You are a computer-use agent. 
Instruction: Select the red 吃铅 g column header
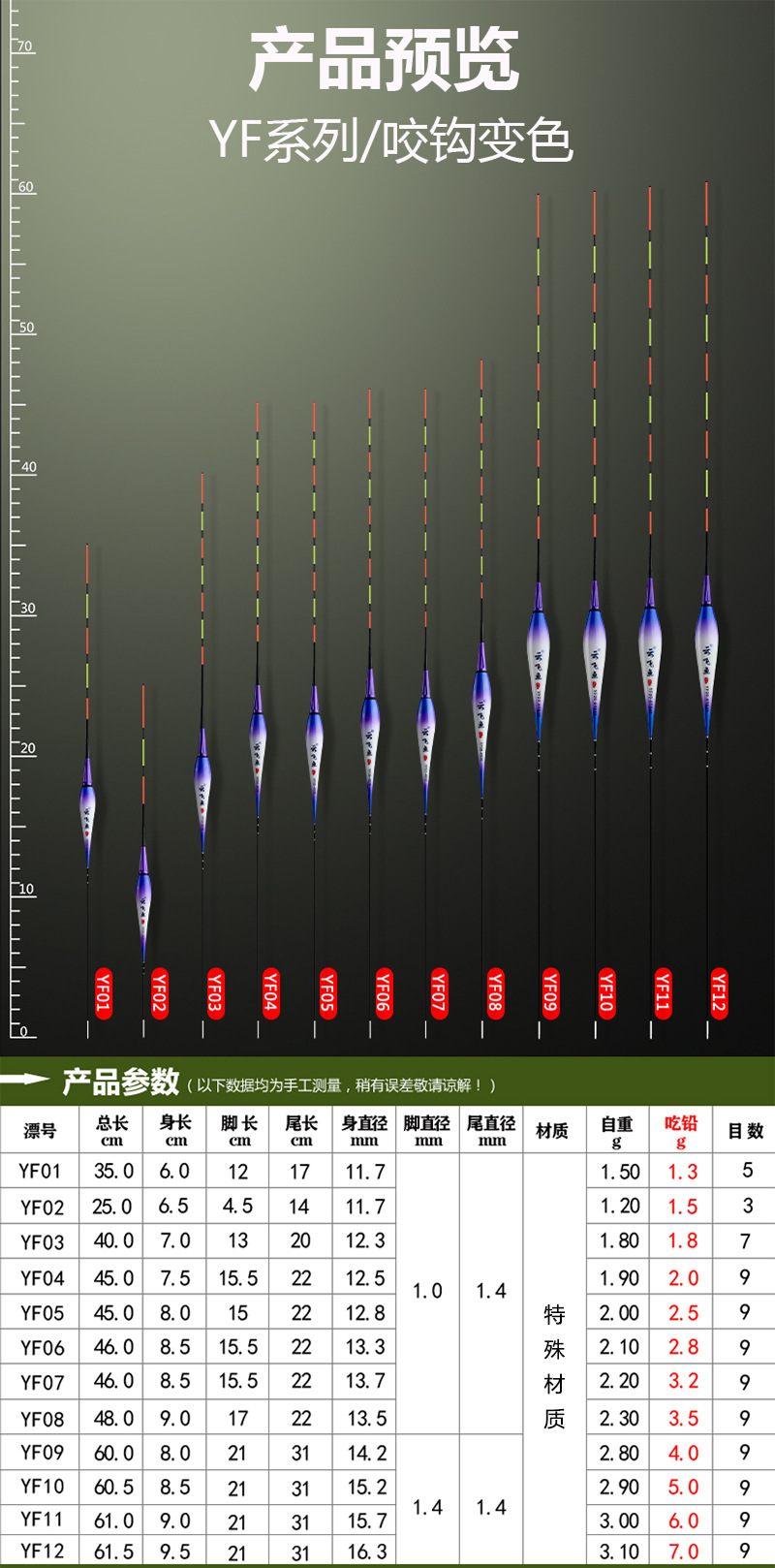tap(682, 1130)
